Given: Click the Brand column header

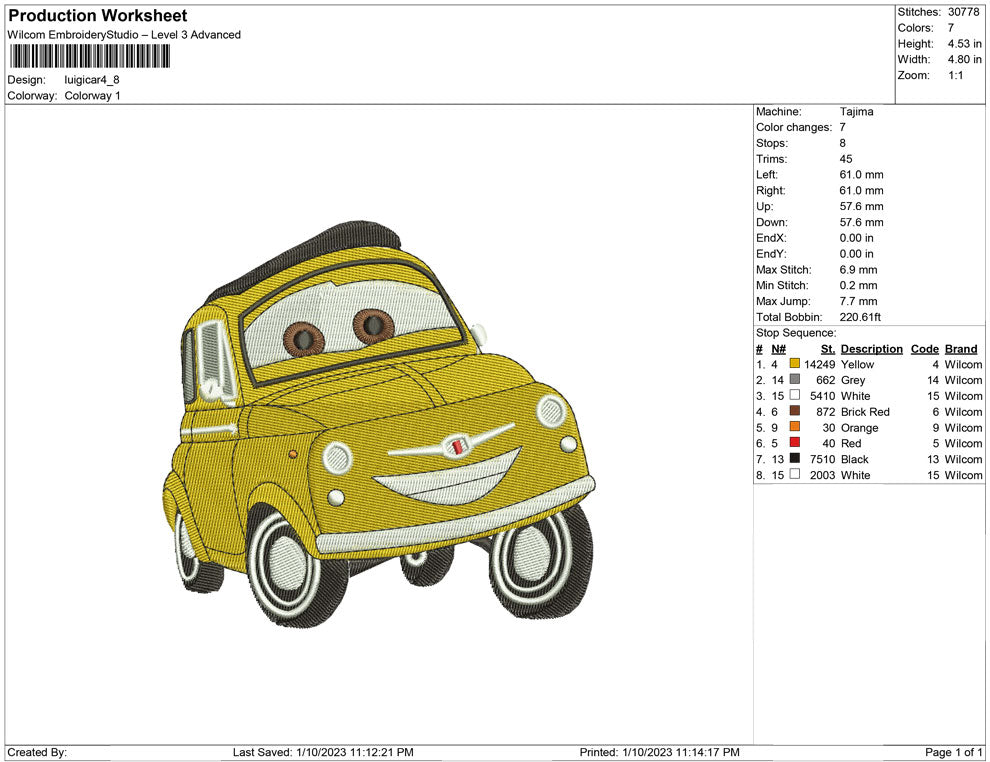Looking at the screenshot, I should [961, 349].
